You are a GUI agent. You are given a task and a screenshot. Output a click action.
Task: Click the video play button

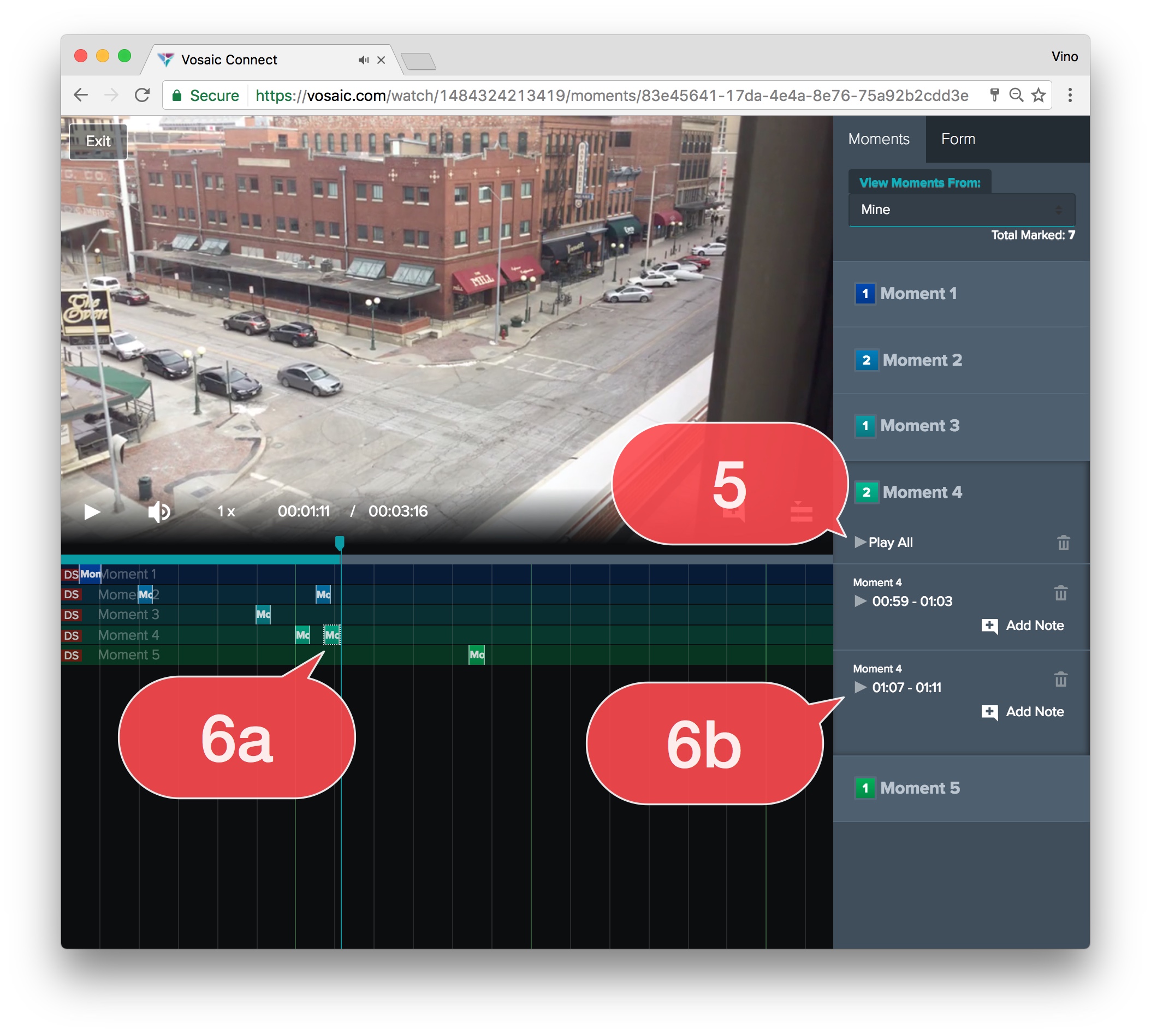[x=92, y=511]
